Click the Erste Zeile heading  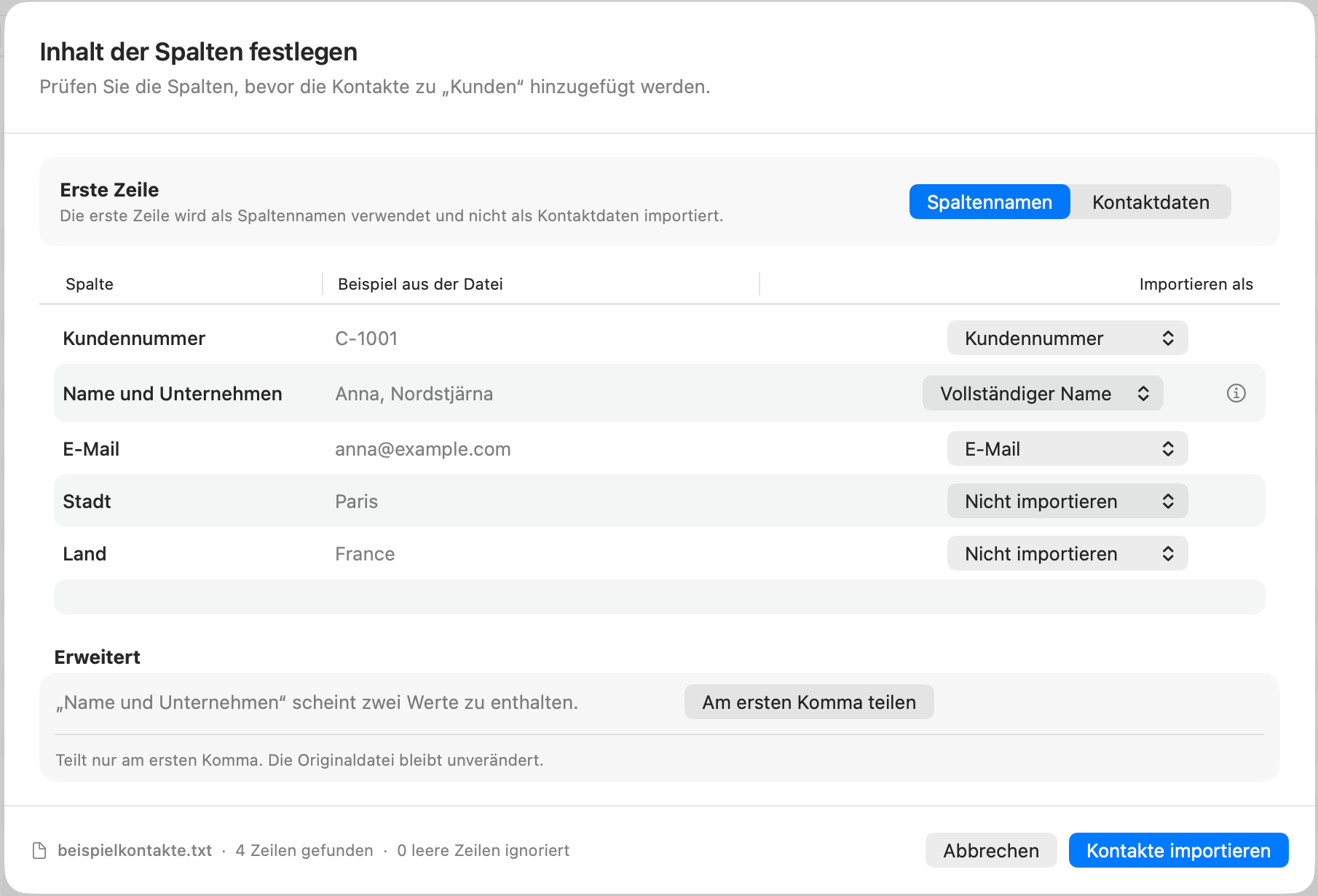pos(109,189)
